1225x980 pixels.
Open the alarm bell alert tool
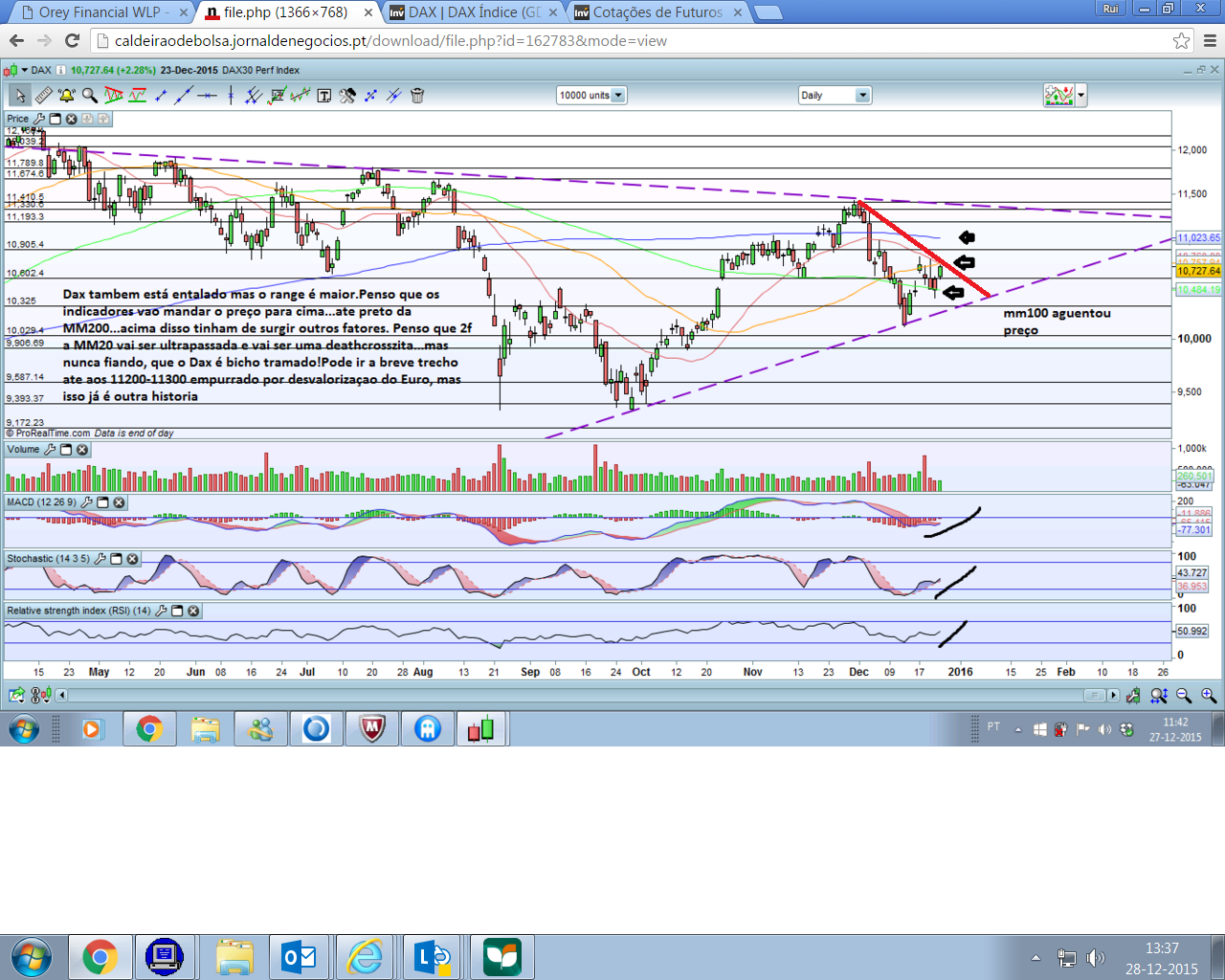(x=67, y=95)
